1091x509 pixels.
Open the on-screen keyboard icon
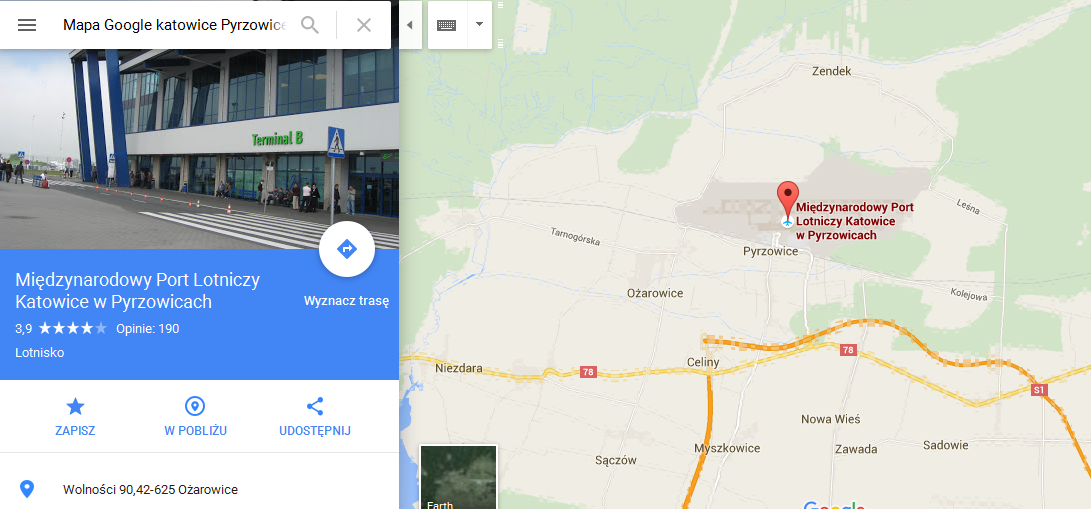coord(446,25)
